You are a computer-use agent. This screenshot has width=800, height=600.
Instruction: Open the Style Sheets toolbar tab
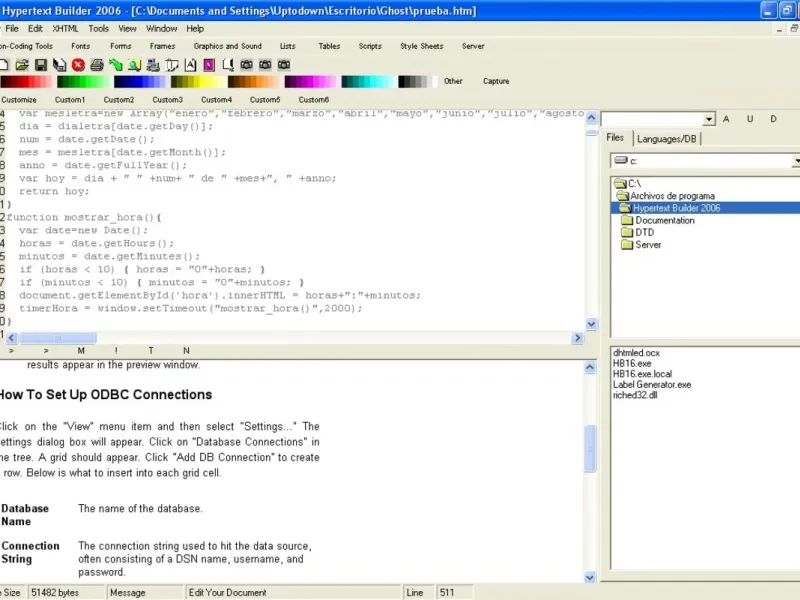(421, 46)
